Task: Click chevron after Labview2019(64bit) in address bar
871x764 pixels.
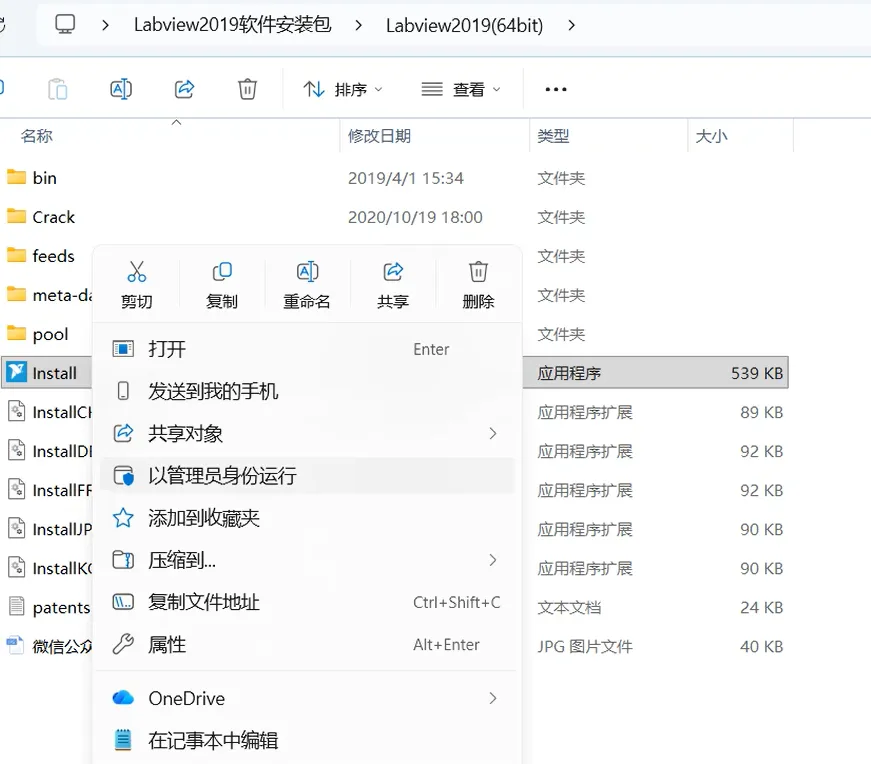Action: point(572,26)
